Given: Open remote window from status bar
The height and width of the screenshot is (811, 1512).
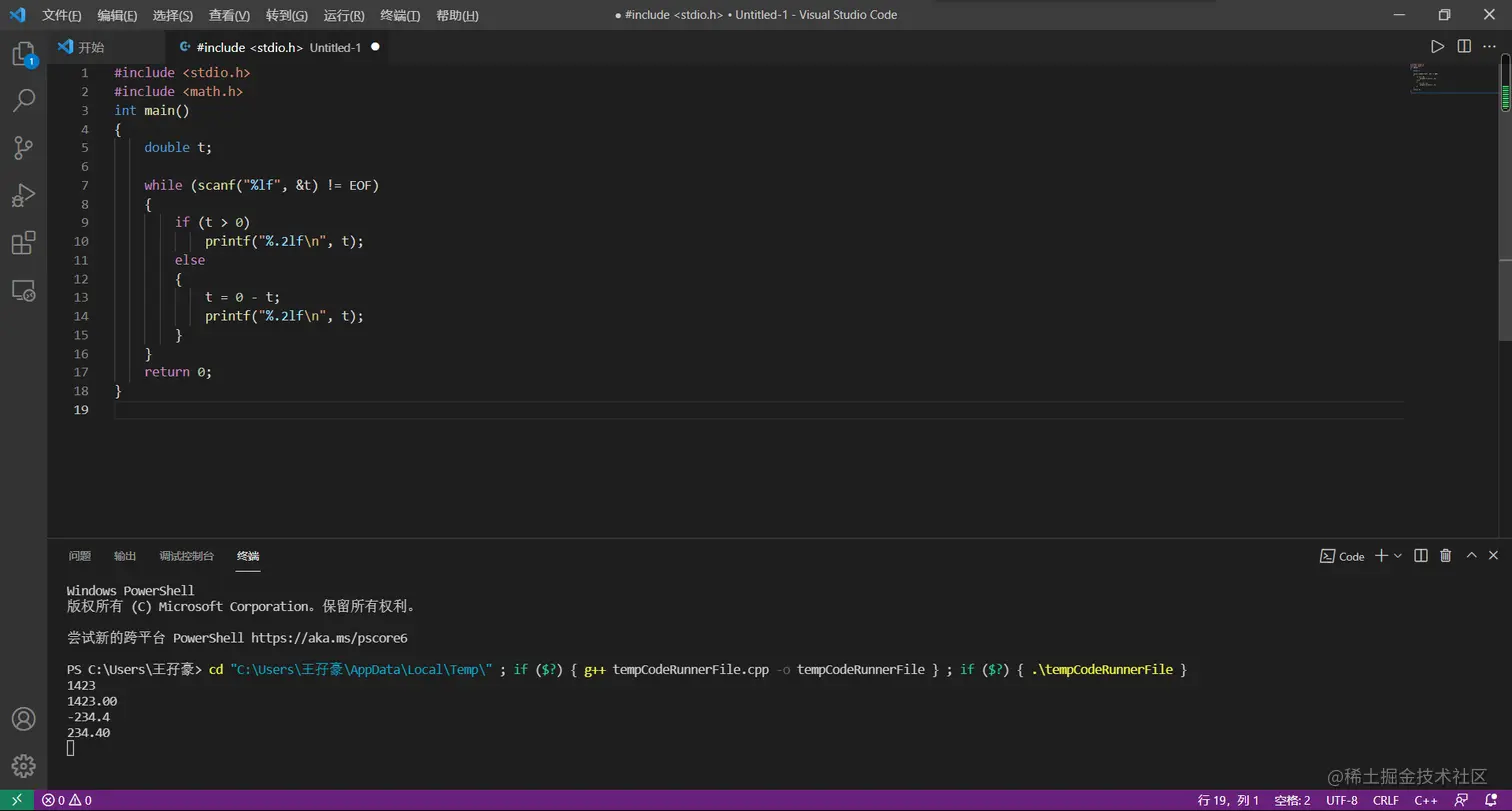Looking at the screenshot, I should click(16, 800).
